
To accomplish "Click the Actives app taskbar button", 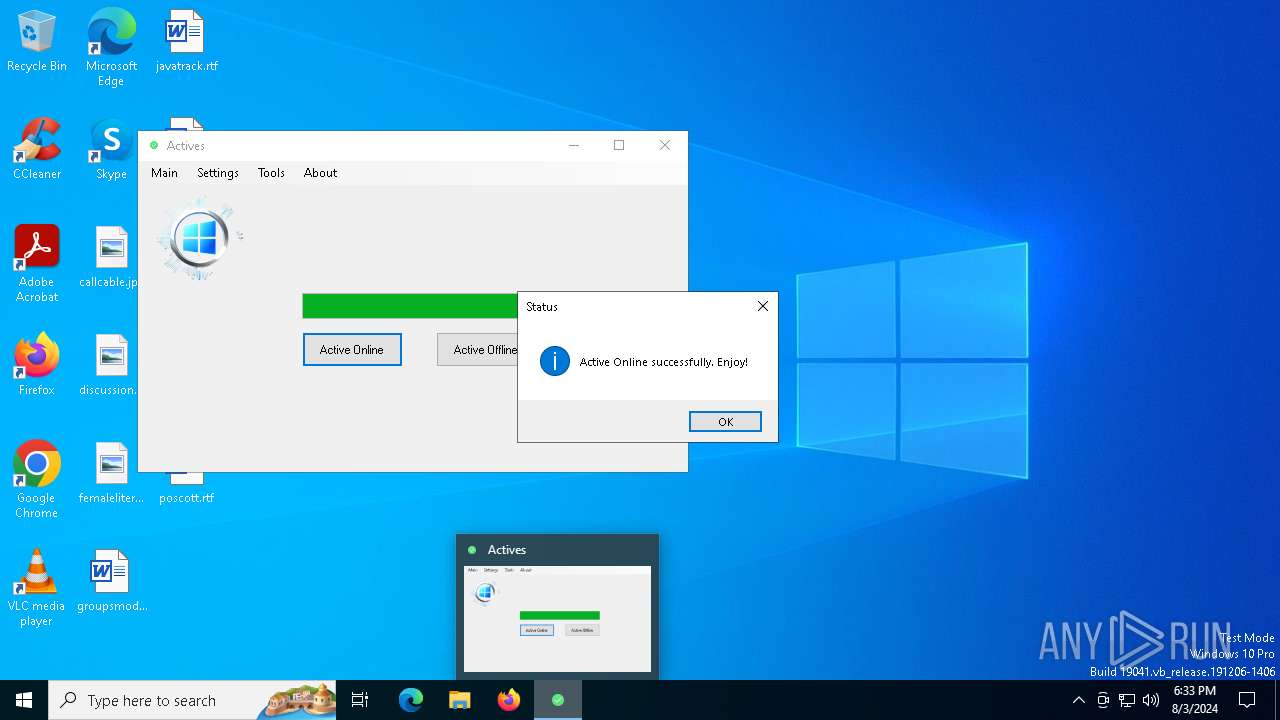I will coord(558,700).
